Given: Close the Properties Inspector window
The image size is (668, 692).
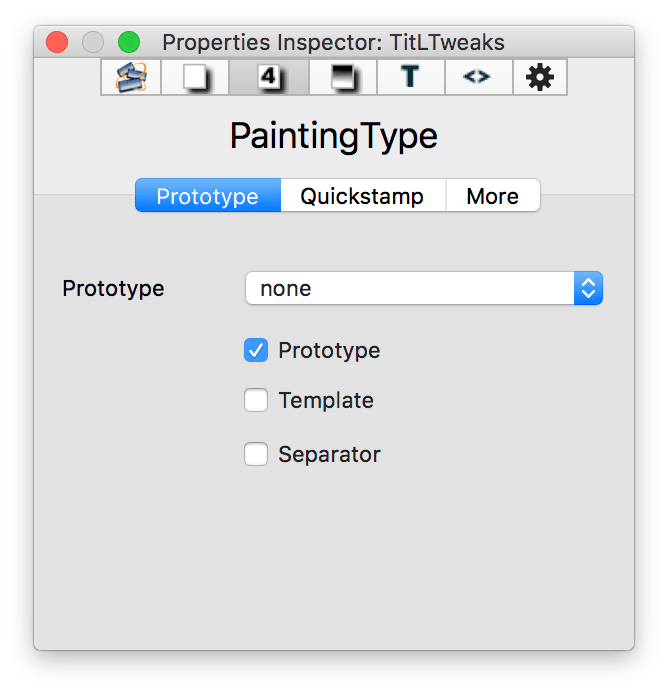Looking at the screenshot, I should pyautogui.click(x=56, y=42).
